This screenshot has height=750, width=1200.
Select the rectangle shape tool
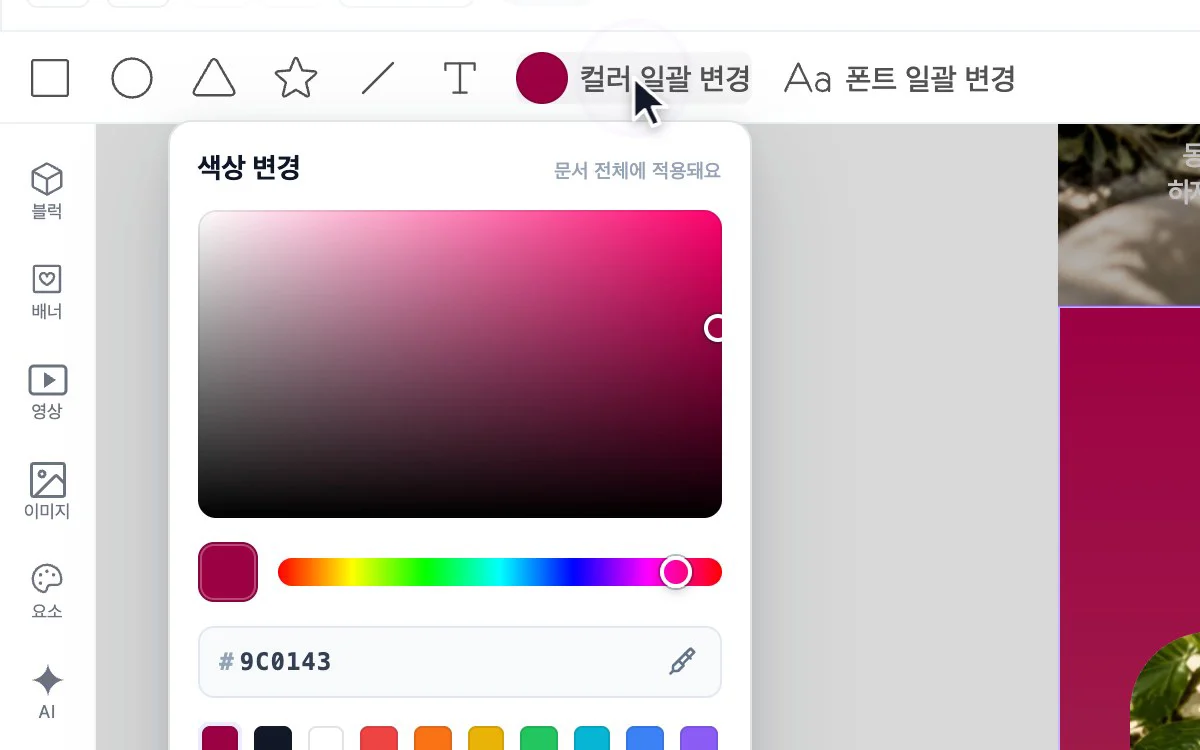50,78
